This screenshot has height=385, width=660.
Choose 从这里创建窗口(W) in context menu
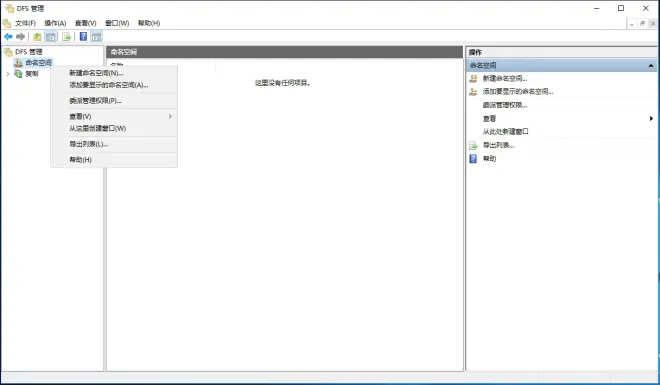tap(114, 128)
